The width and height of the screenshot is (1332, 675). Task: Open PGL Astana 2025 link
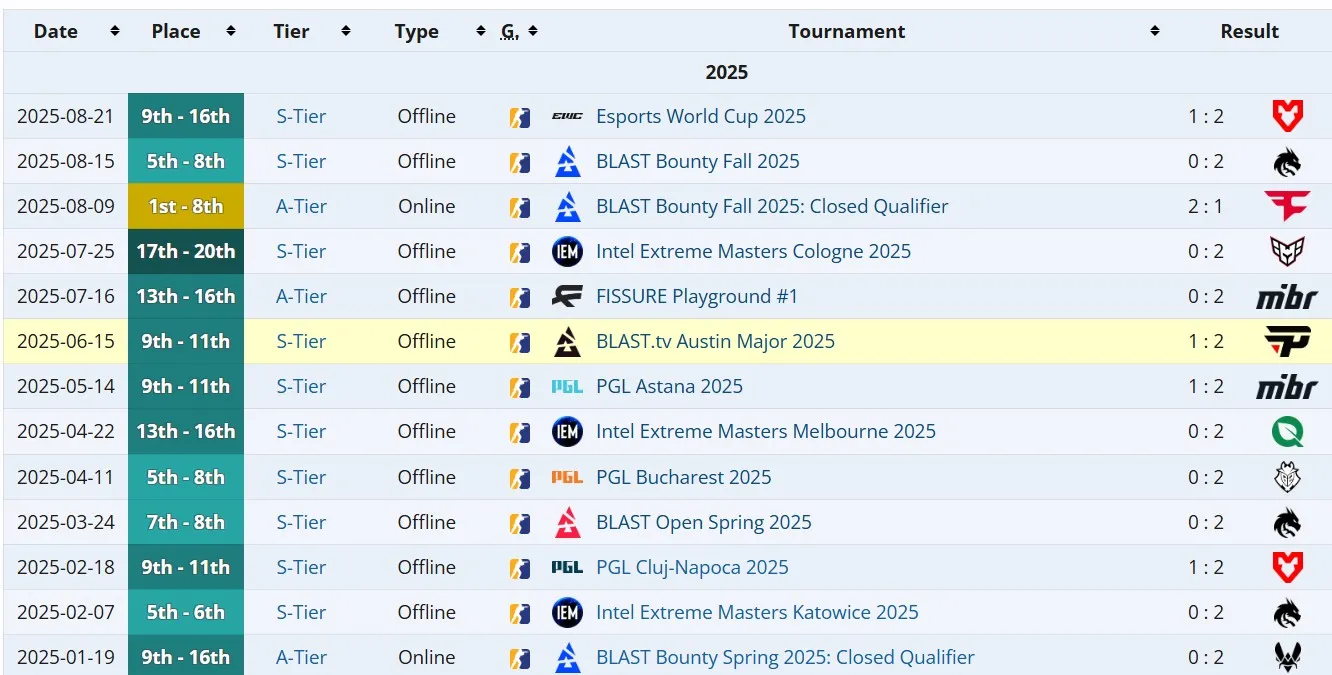pyautogui.click(x=670, y=386)
